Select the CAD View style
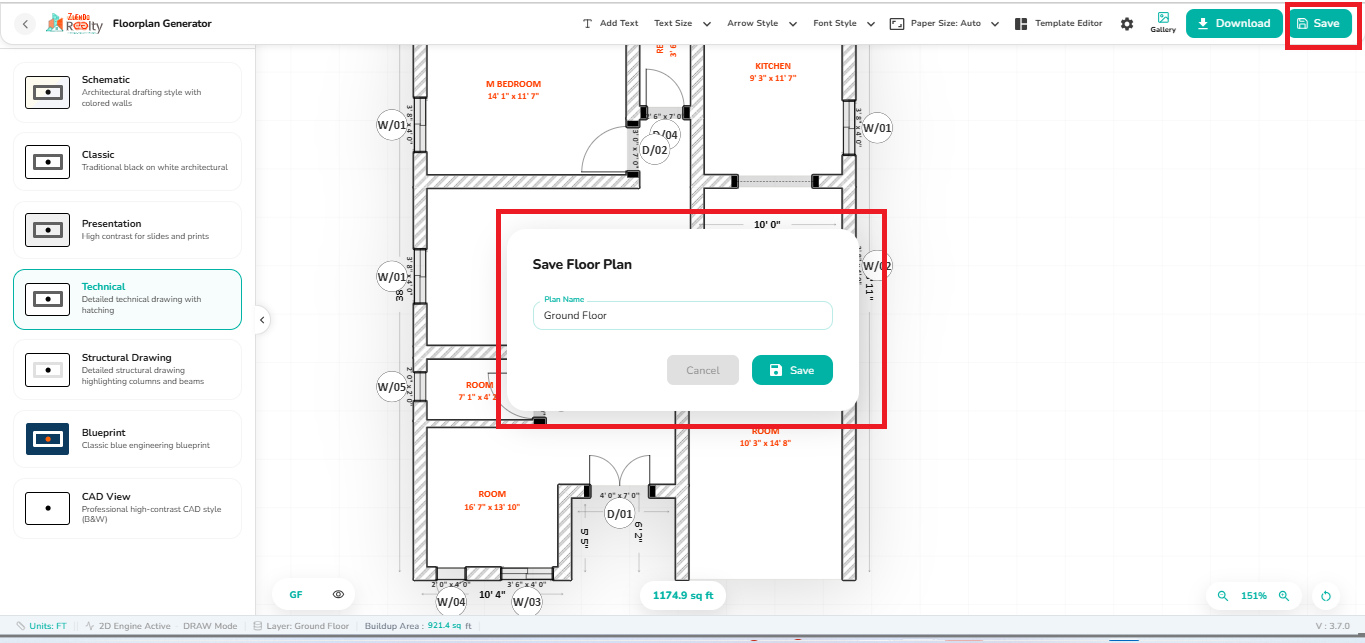The height and width of the screenshot is (643, 1365). click(x=127, y=508)
